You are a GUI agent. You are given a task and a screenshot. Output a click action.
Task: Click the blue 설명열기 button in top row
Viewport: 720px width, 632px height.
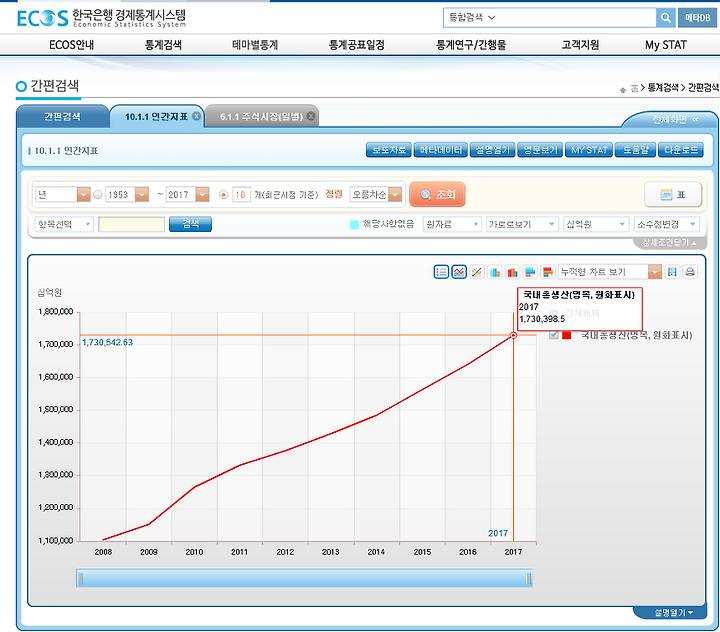pyautogui.click(x=493, y=150)
